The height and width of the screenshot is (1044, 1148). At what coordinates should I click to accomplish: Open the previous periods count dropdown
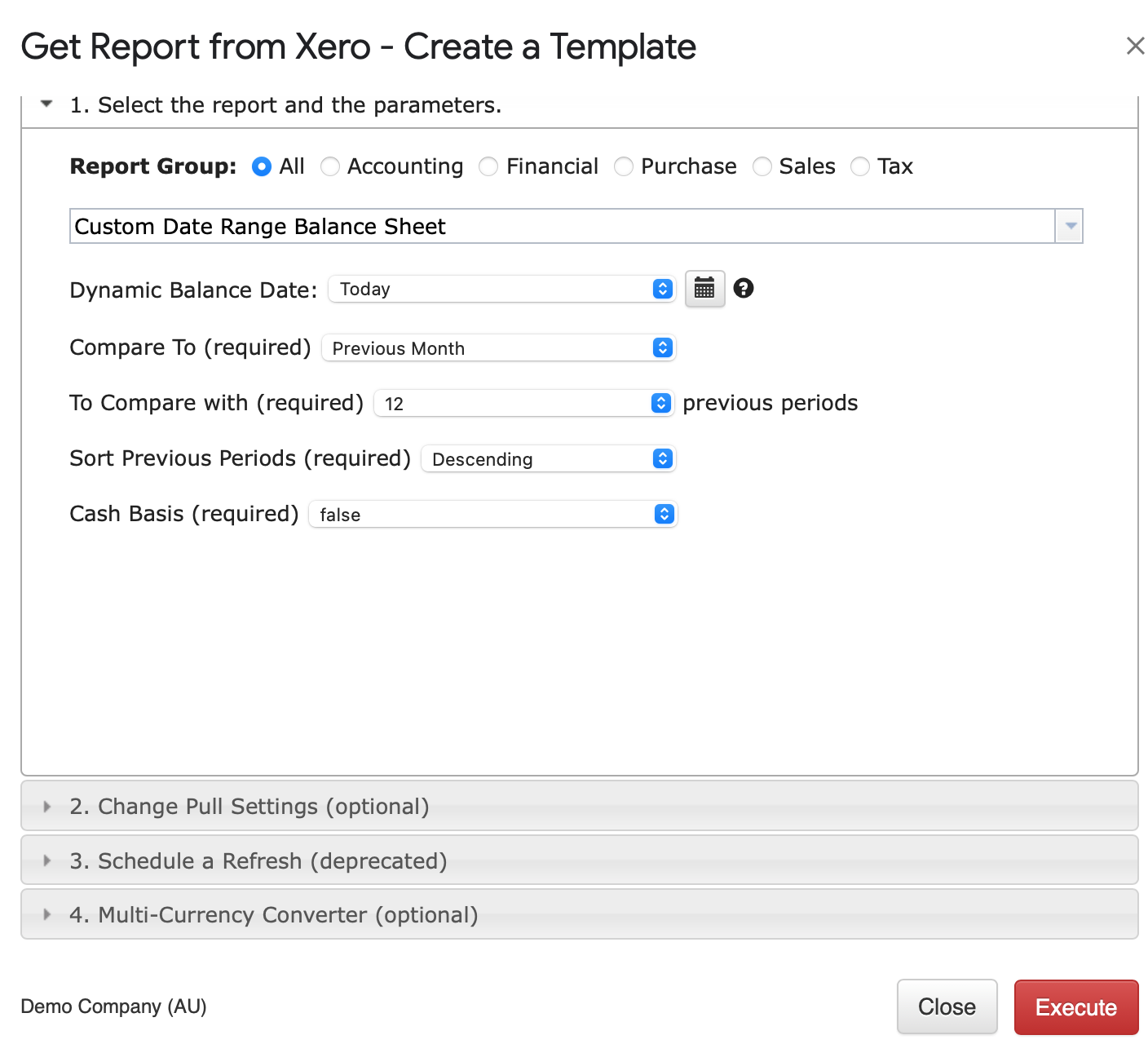[523, 404]
